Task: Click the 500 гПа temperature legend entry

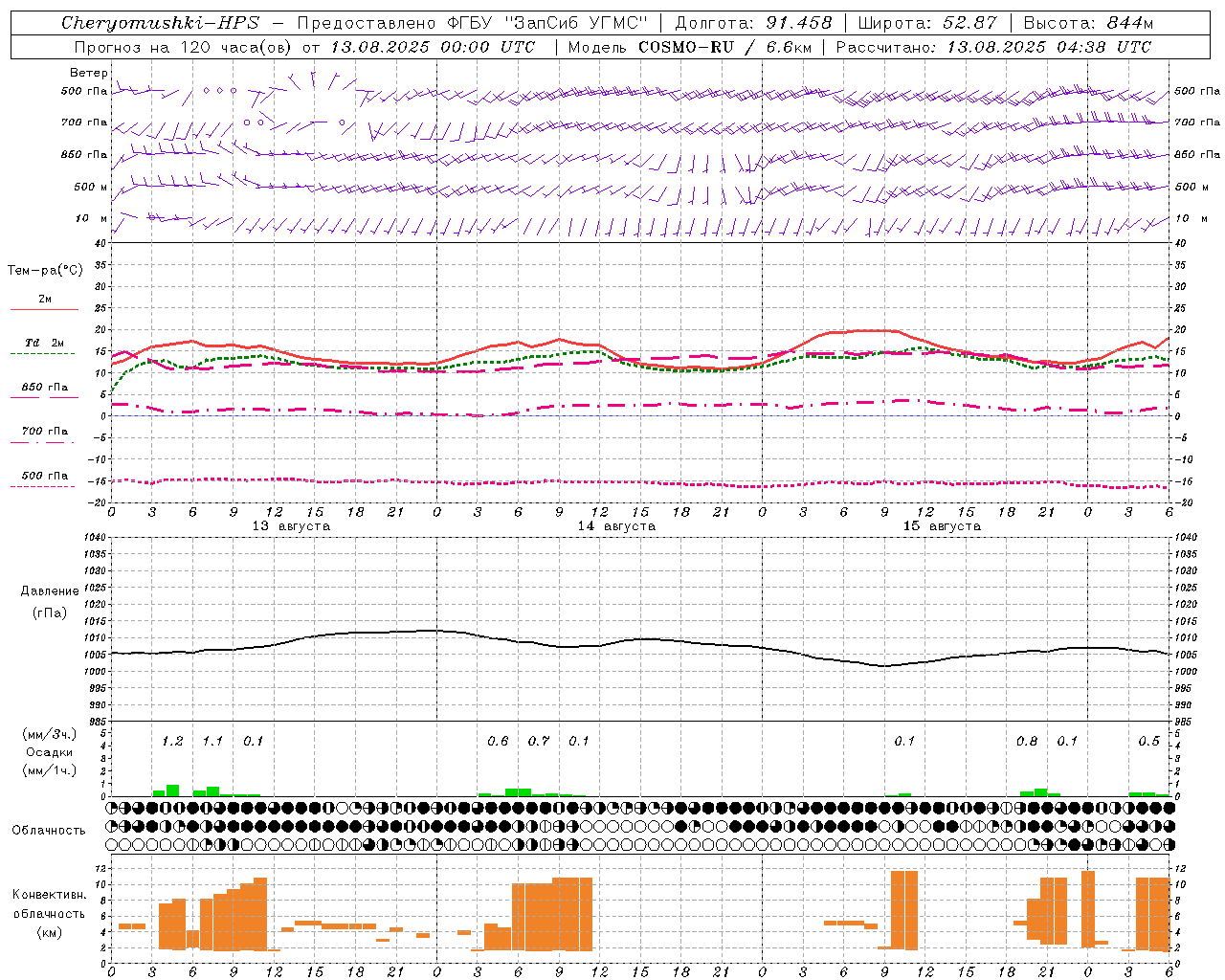Action: (x=44, y=476)
